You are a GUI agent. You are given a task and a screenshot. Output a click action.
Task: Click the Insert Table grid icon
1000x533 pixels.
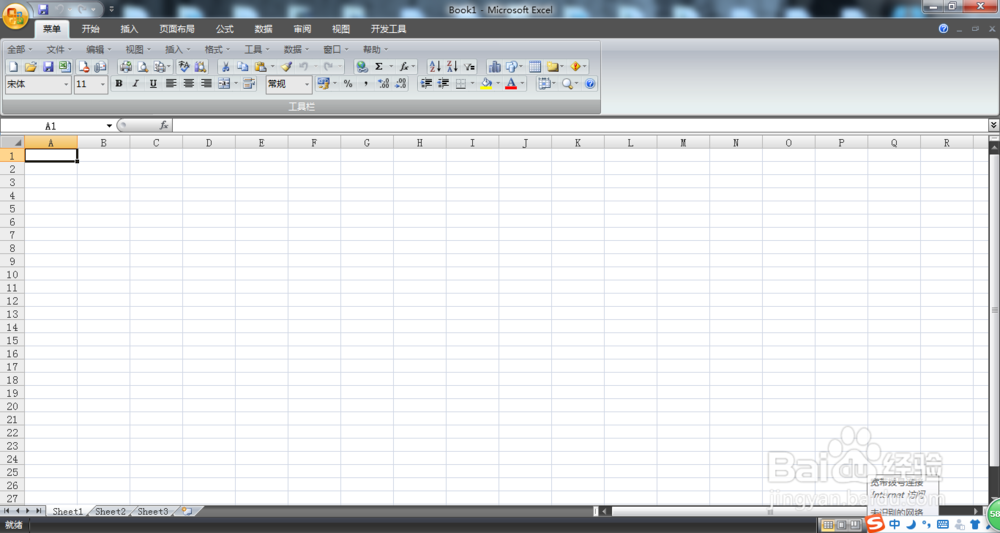pos(535,66)
